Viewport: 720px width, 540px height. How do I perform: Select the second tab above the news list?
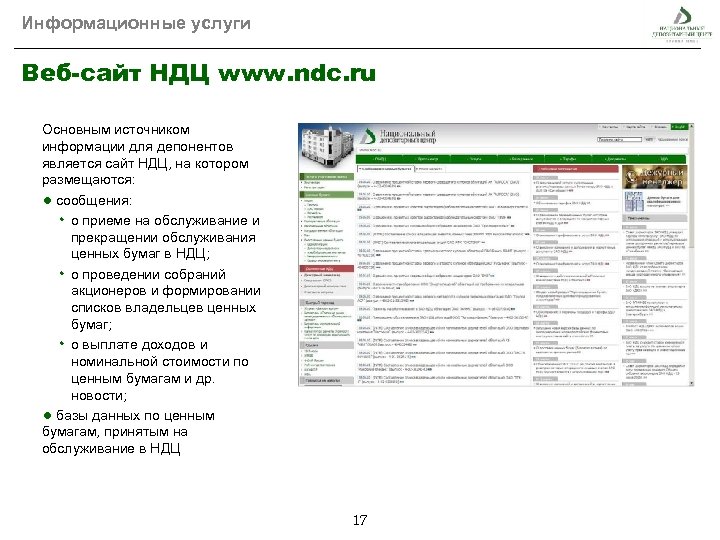(x=430, y=169)
